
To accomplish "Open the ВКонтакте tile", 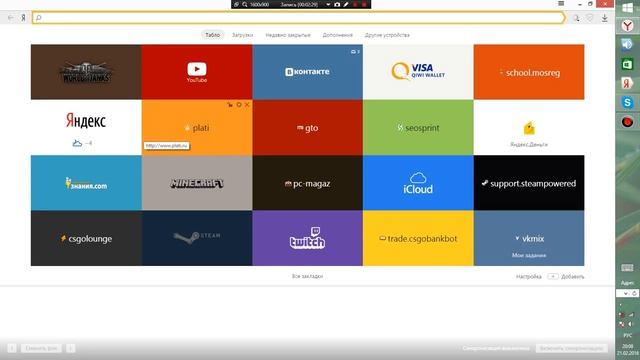I will coord(307,72).
